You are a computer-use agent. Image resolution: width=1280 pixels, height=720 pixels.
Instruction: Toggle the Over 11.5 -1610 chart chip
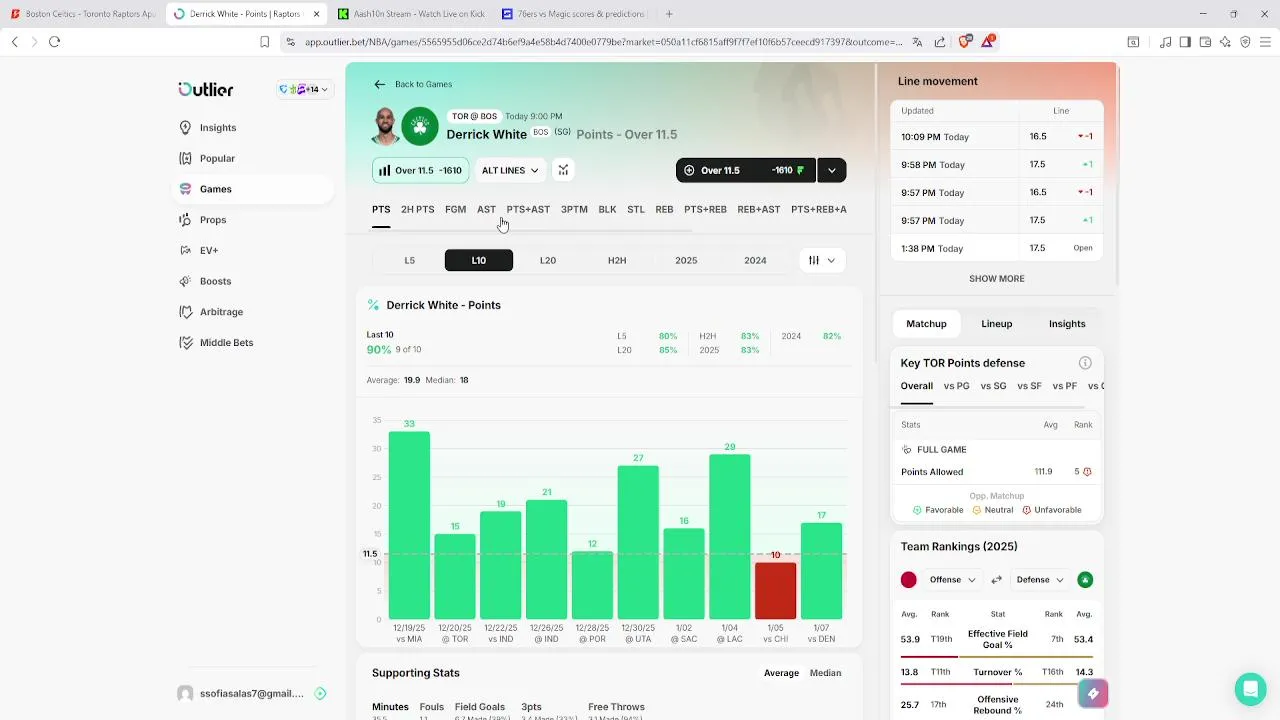[420, 170]
